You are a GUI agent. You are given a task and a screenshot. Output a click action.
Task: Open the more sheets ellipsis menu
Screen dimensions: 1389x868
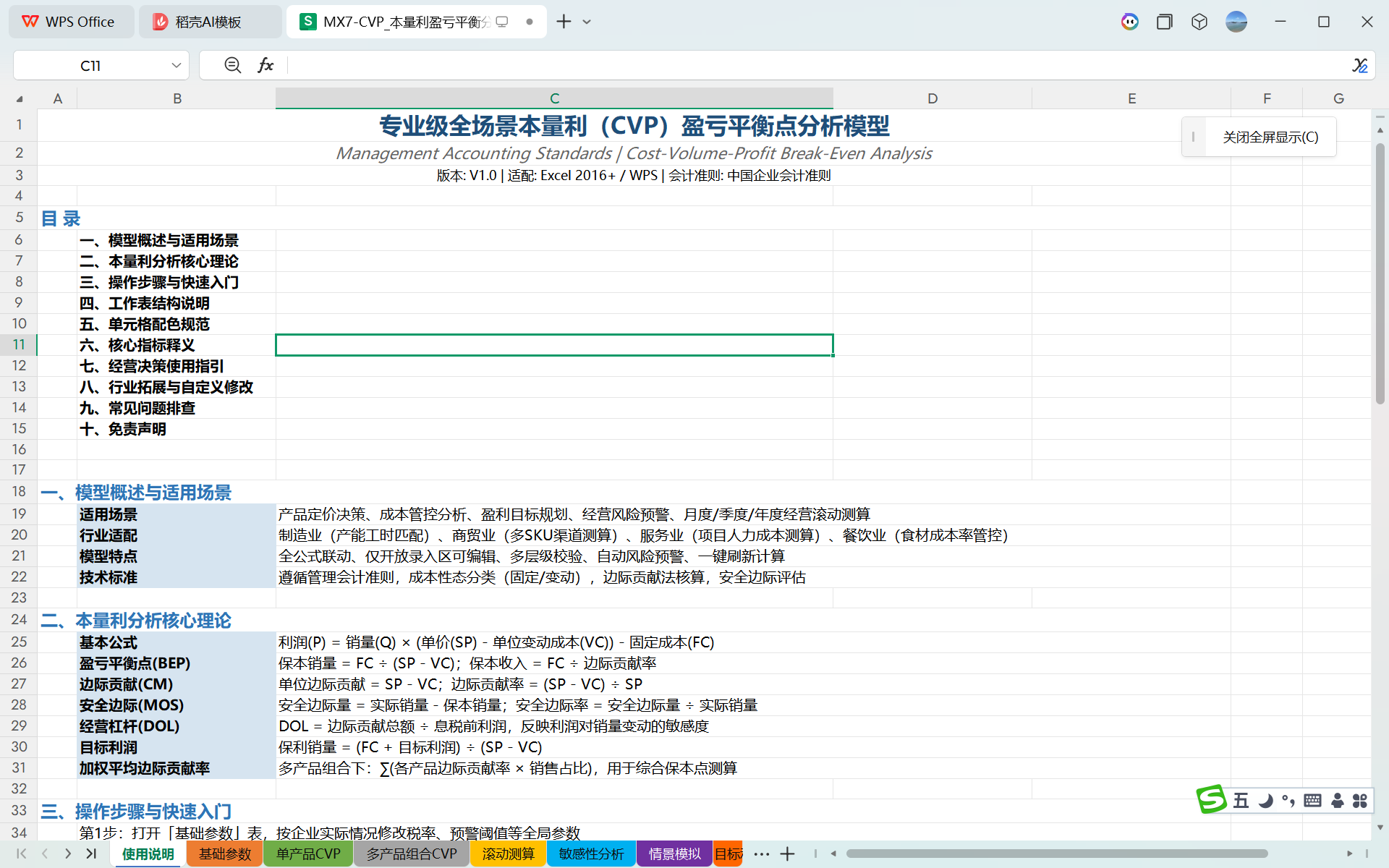click(762, 854)
